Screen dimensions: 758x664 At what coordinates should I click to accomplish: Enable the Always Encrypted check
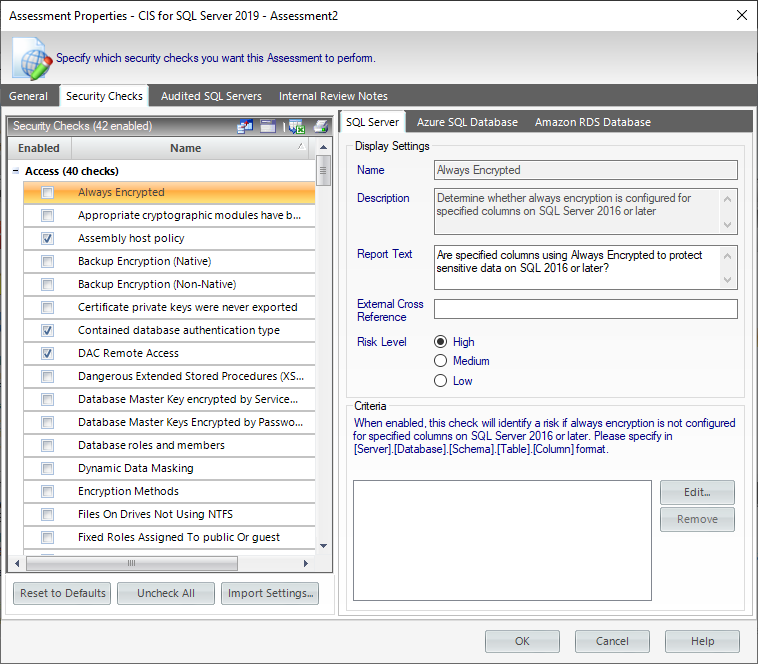(x=47, y=193)
